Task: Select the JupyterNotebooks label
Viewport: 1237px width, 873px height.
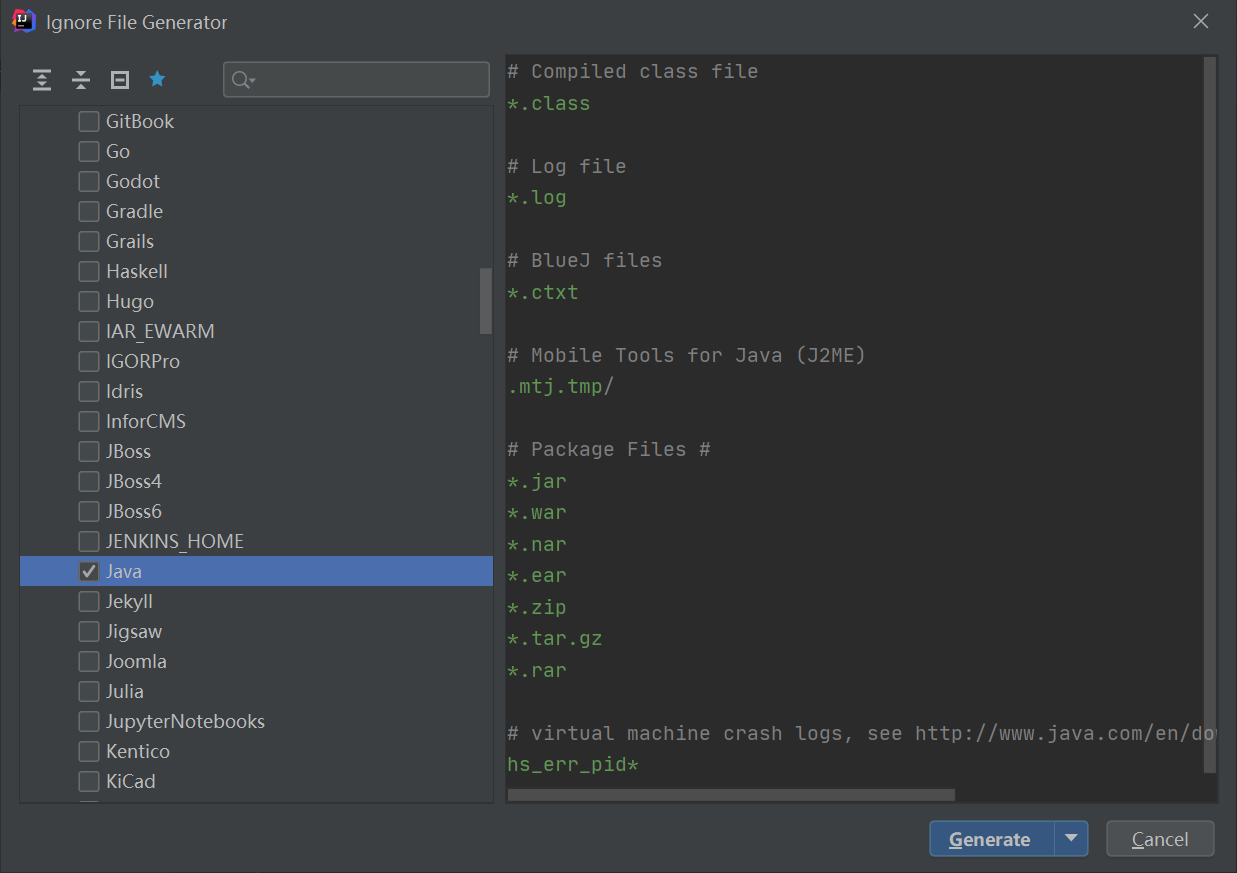Action: [x=185, y=721]
